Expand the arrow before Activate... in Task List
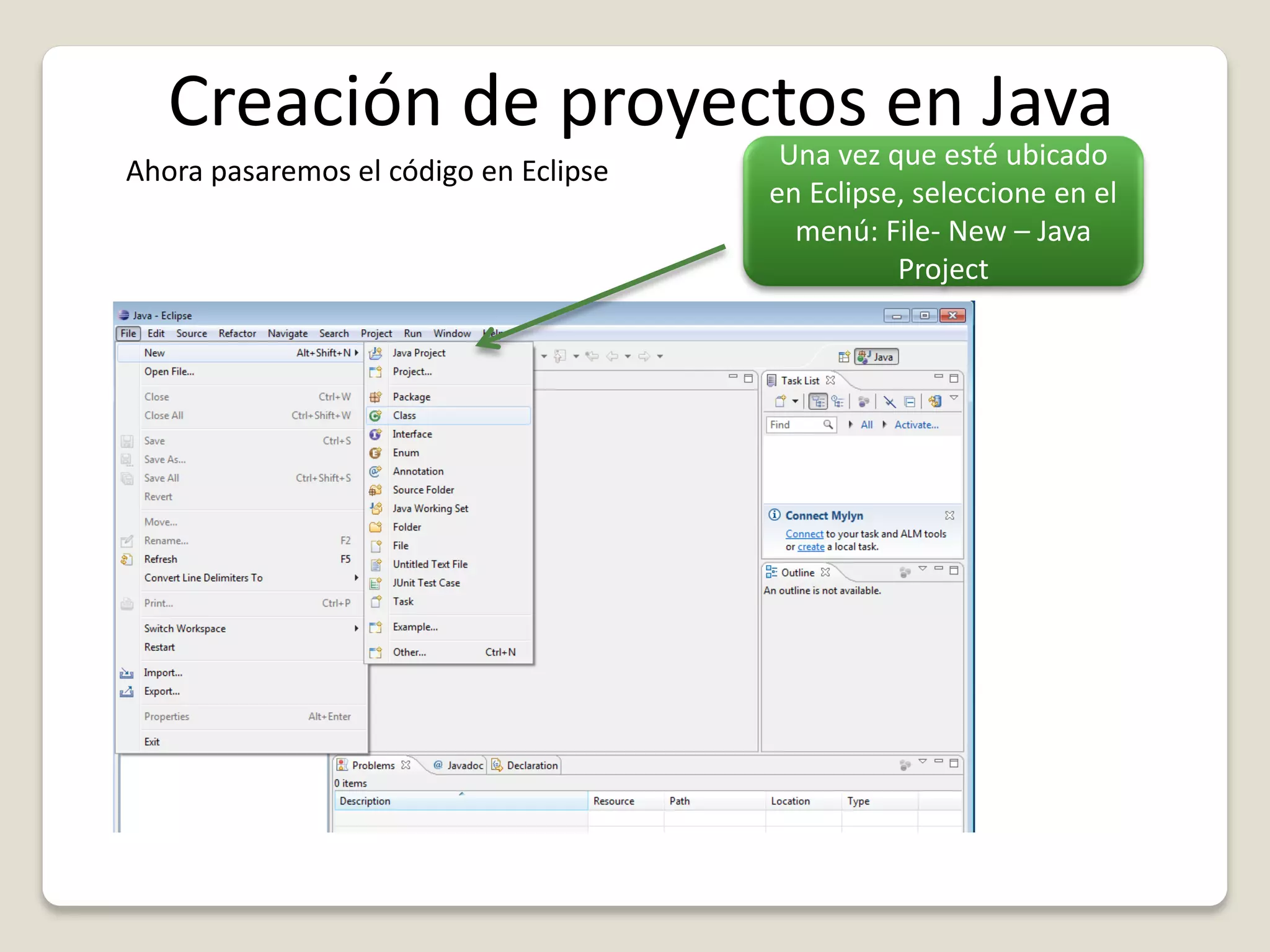Image resolution: width=1270 pixels, height=952 pixels. coord(884,425)
